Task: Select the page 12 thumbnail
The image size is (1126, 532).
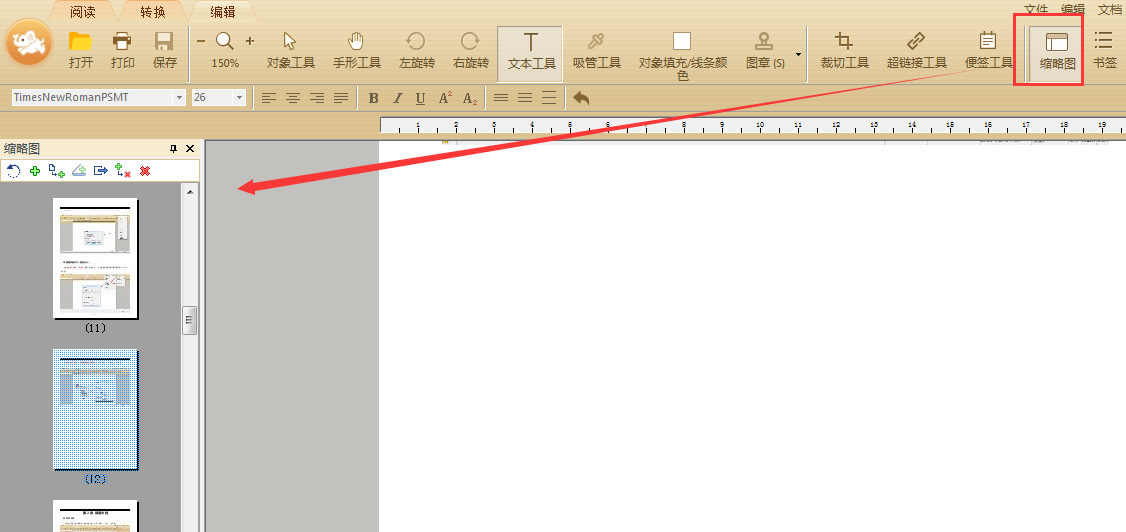Action: 96,410
